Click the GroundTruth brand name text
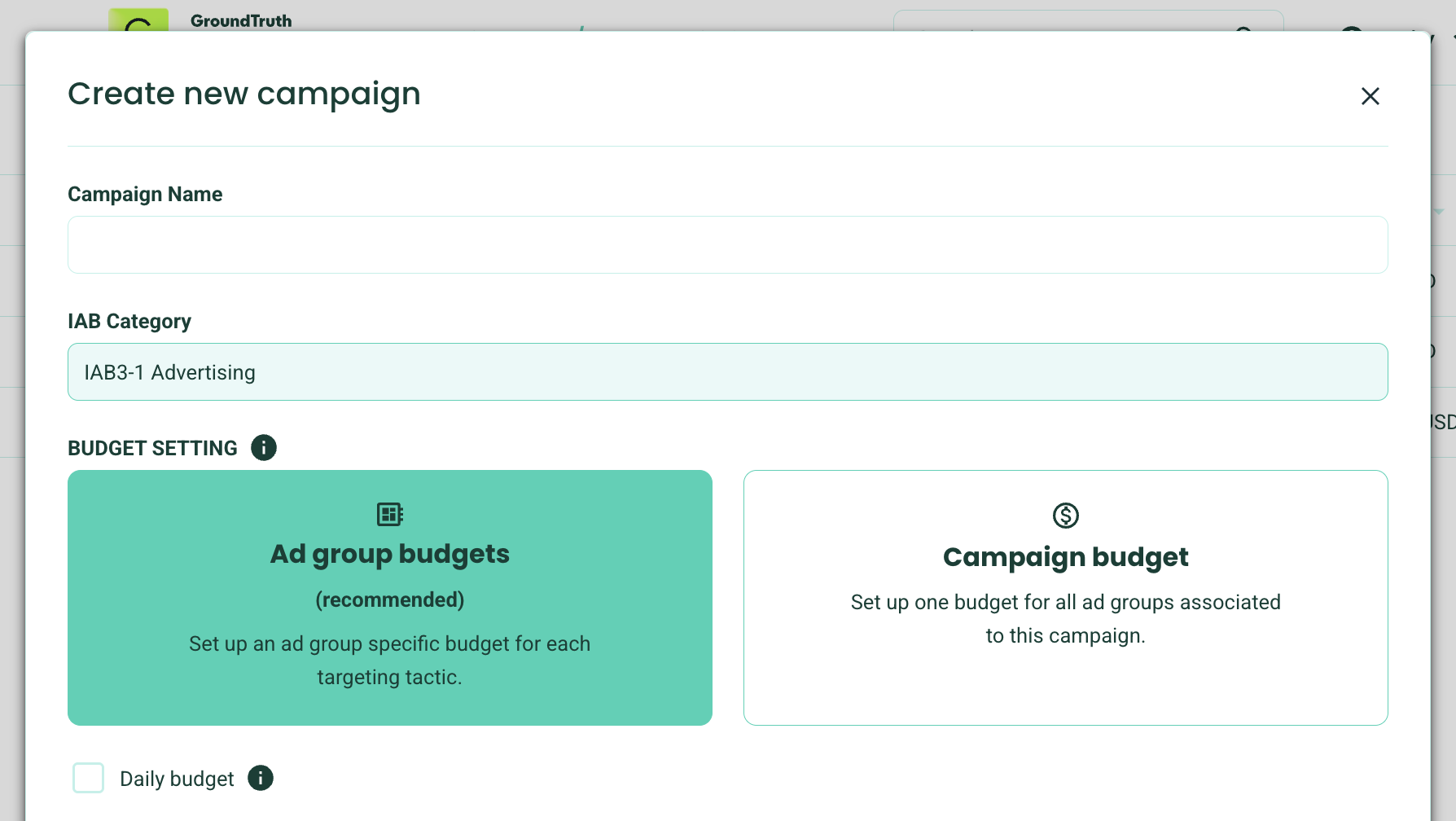 (241, 20)
